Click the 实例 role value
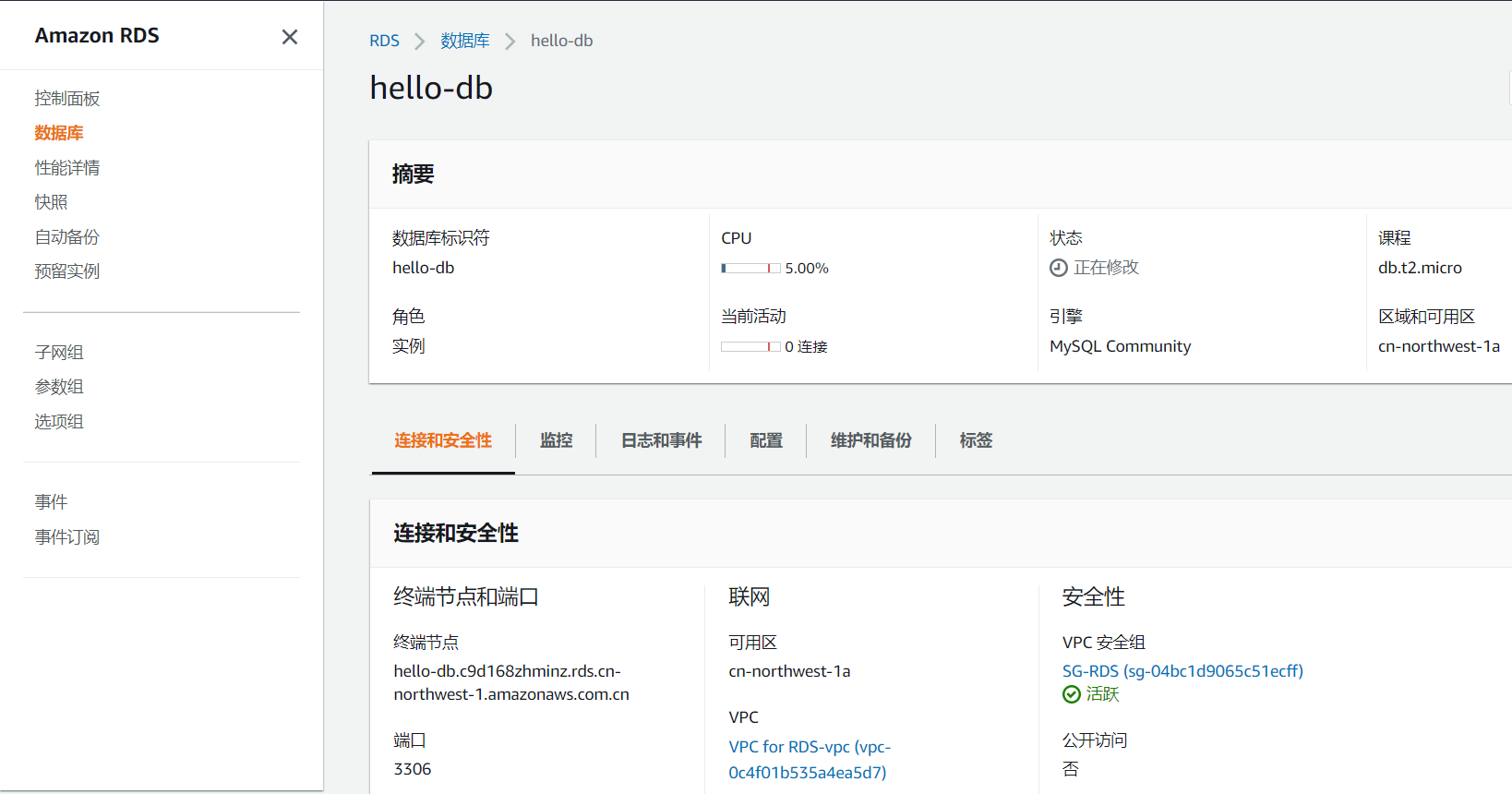The image size is (1512, 794). 409,346
